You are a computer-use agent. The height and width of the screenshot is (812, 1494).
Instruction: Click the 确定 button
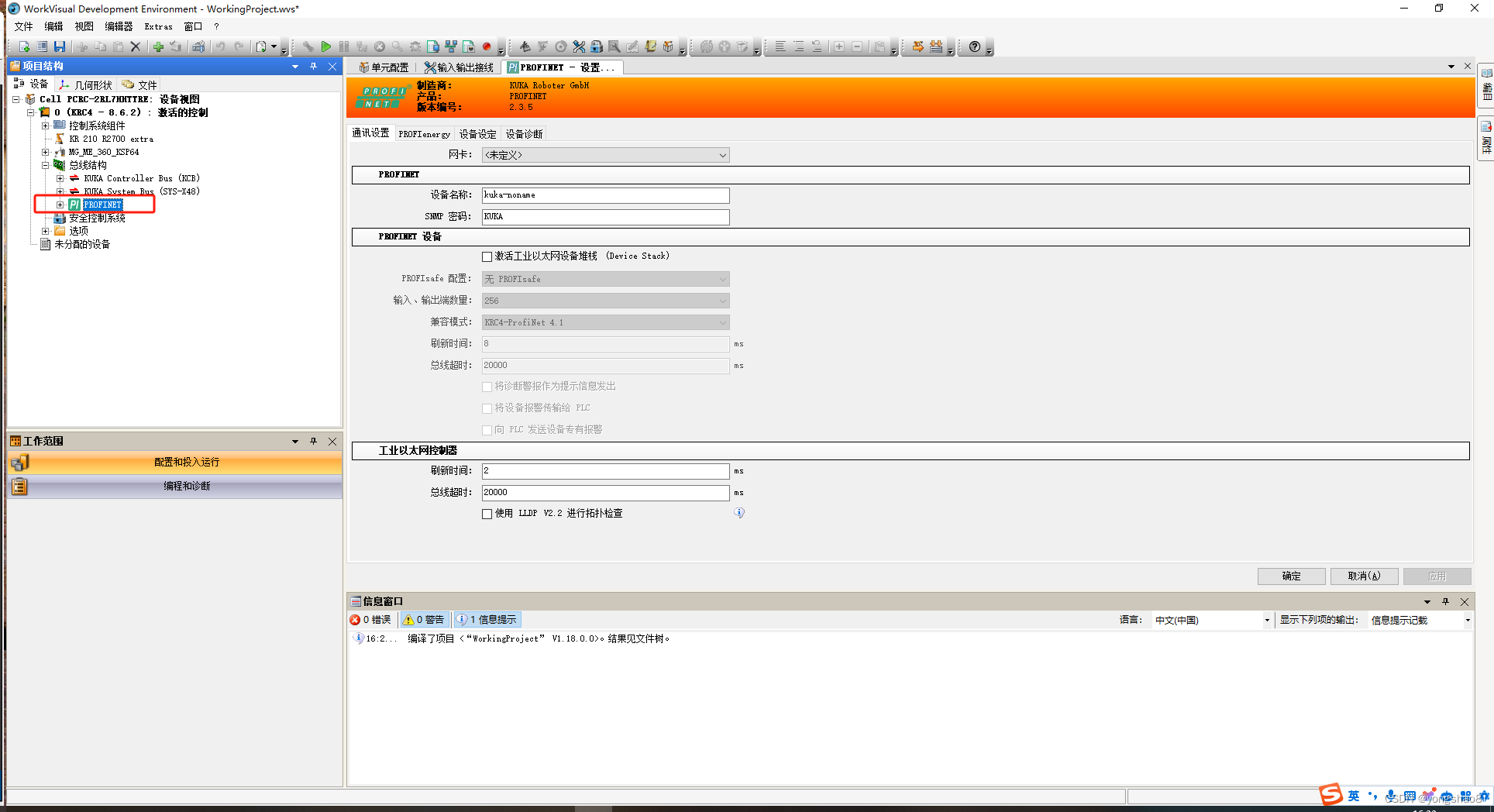coord(1291,576)
